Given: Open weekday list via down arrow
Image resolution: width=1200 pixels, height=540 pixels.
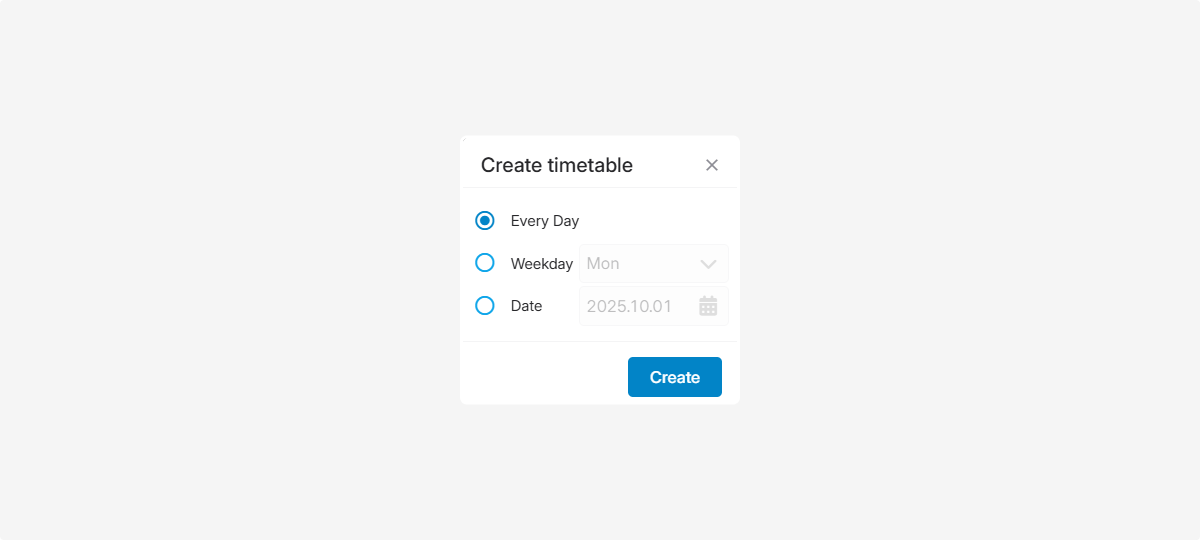Looking at the screenshot, I should coord(708,264).
